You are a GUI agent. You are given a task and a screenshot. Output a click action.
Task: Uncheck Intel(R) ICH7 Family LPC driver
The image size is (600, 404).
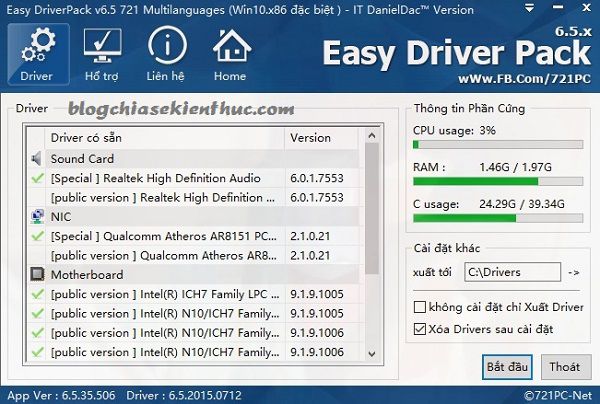tap(37, 294)
